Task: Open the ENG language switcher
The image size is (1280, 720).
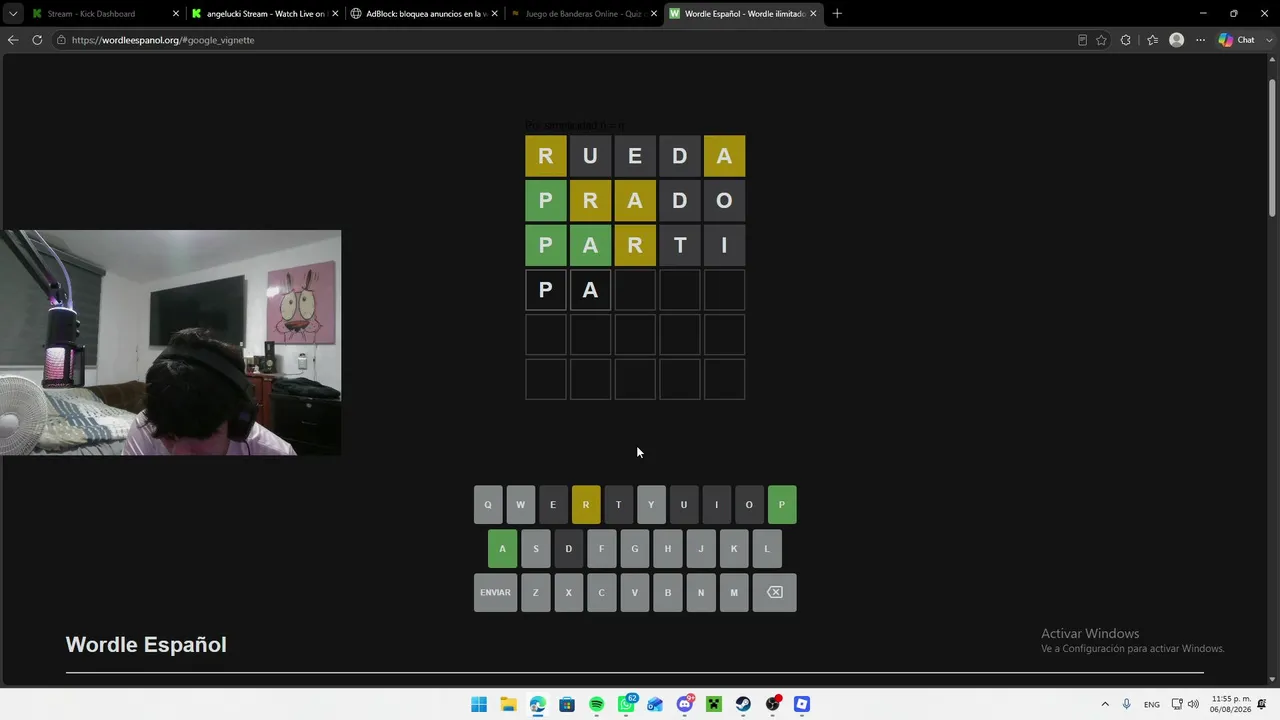Action: 1152,704
